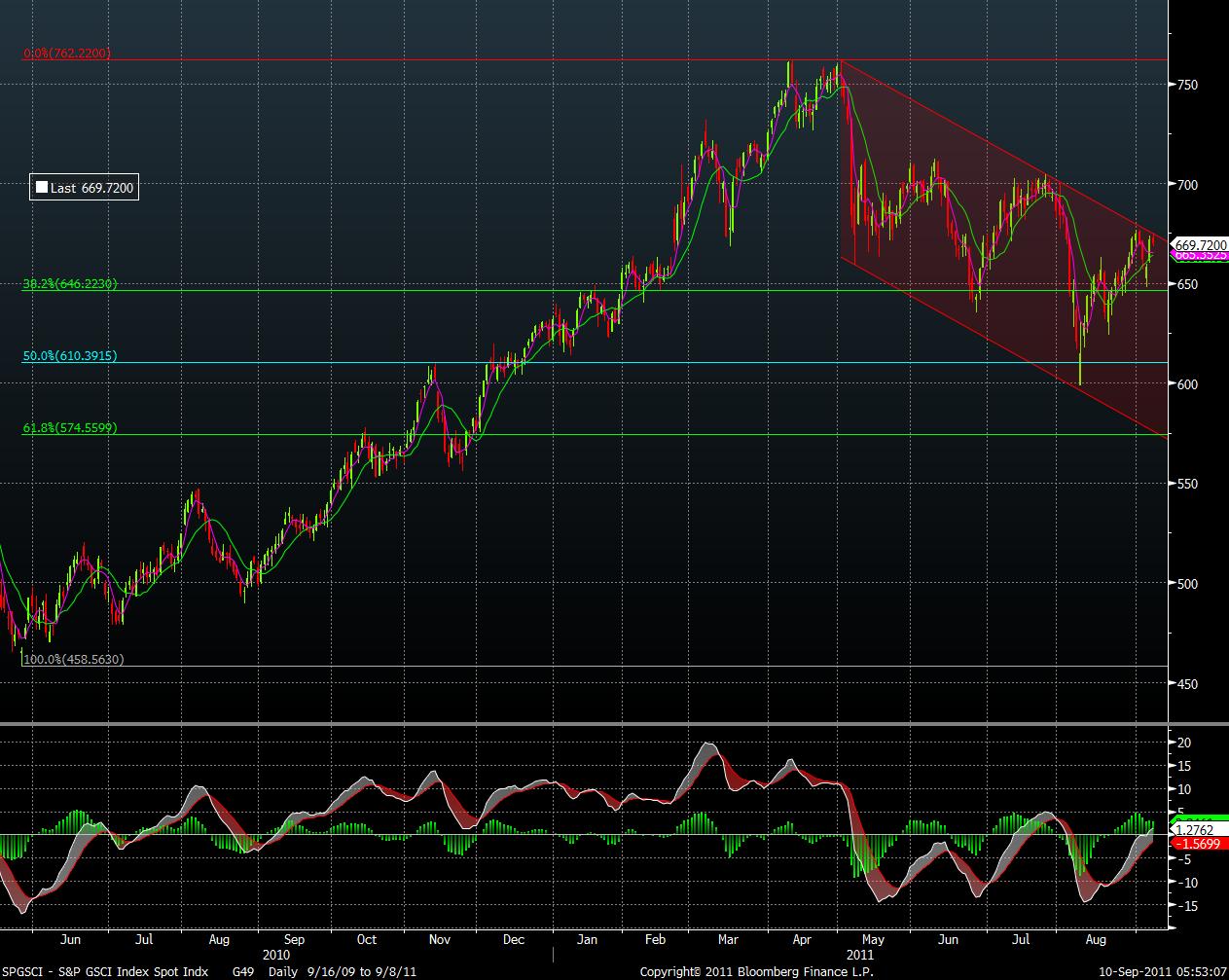Click the 550 mark on the price axis
This screenshot has width=1229, height=980.
pyautogui.click(x=1187, y=484)
